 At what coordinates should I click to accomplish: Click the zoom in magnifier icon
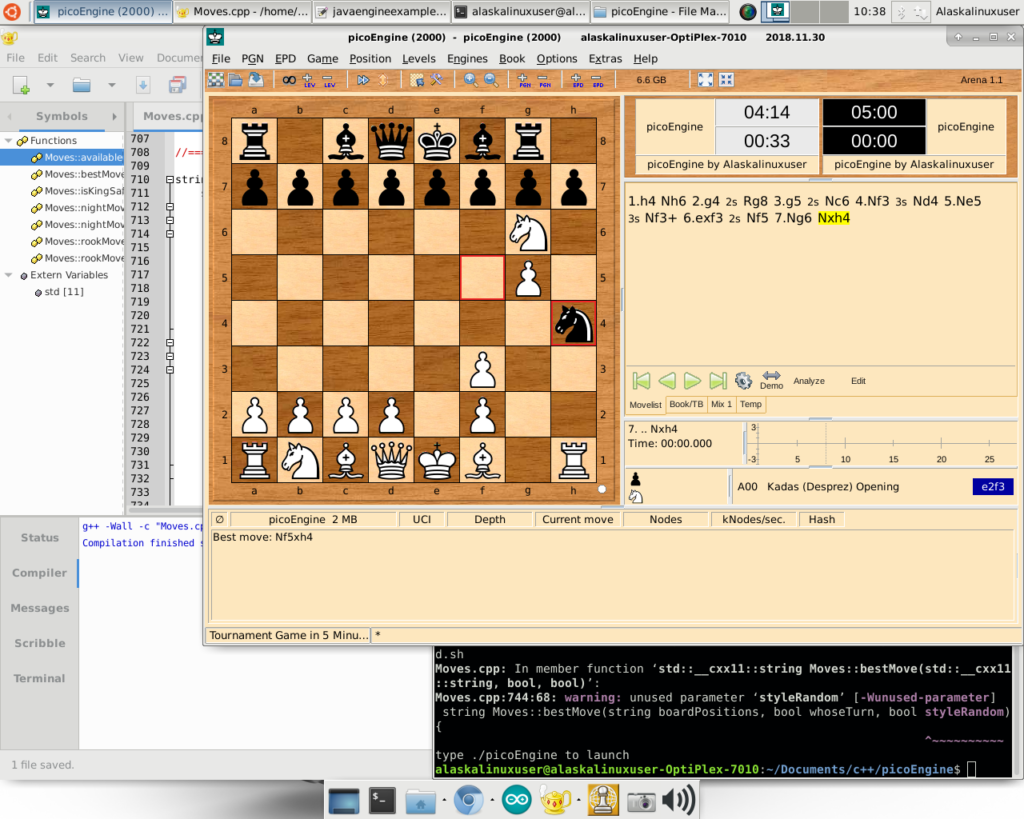[x=470, y=80]
